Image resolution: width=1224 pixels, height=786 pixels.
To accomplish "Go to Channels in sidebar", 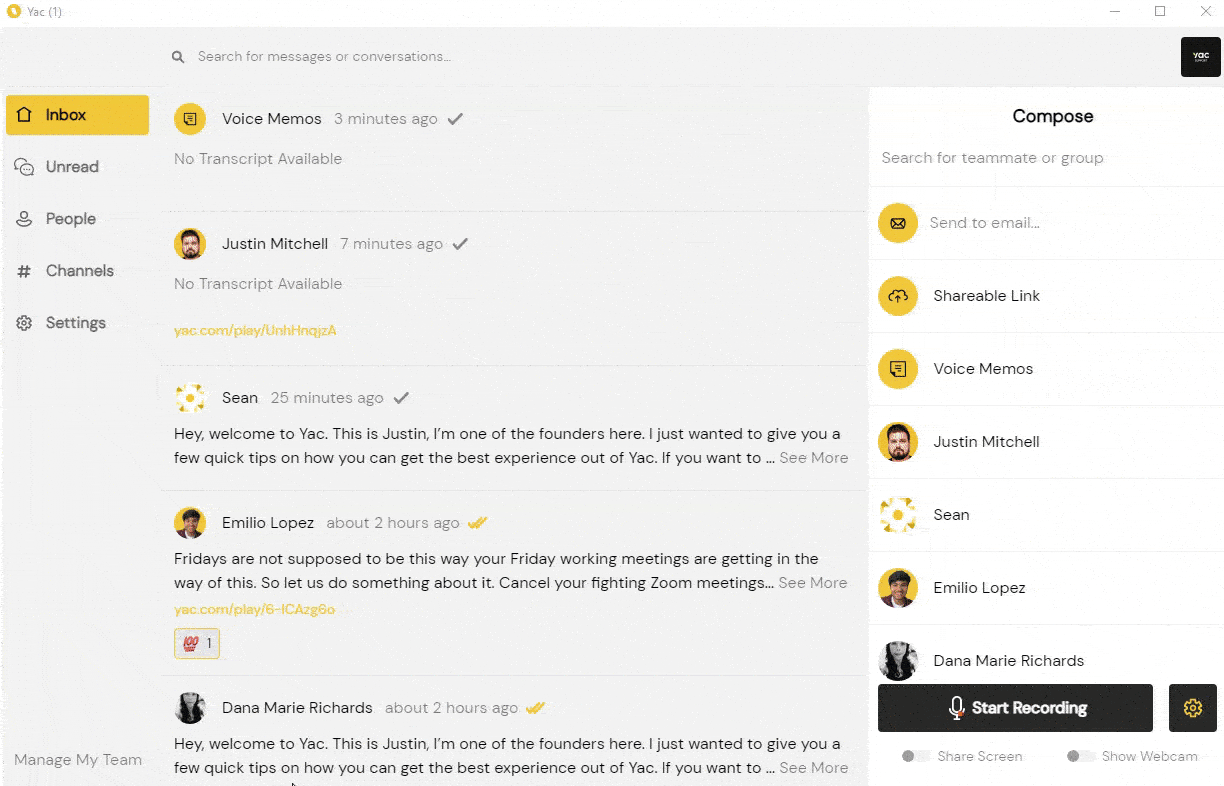I will click(79, 271).
